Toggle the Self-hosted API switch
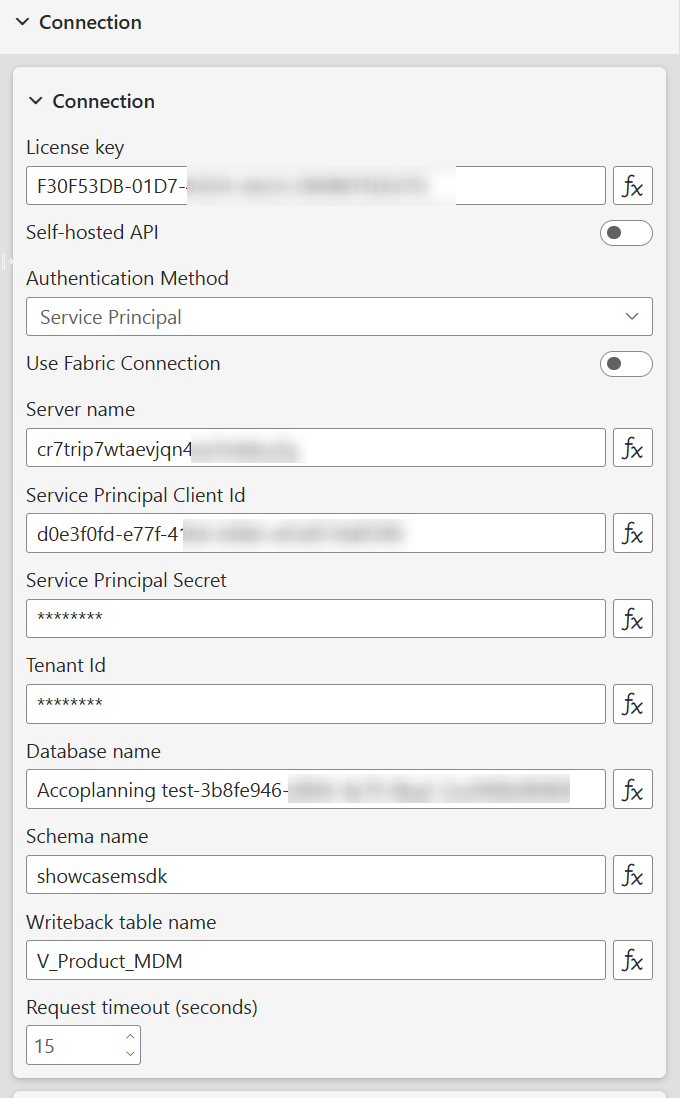Viewport: 680px width, 1098px height. tap(626, 233)
